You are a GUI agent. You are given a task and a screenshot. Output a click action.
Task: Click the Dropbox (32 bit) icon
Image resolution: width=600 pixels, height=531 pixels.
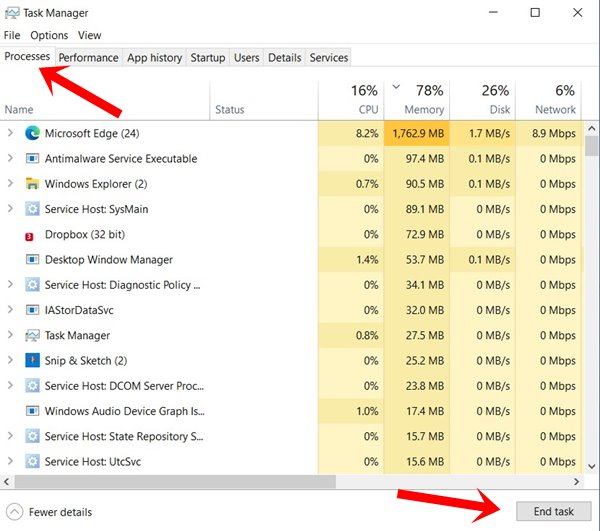29,237
